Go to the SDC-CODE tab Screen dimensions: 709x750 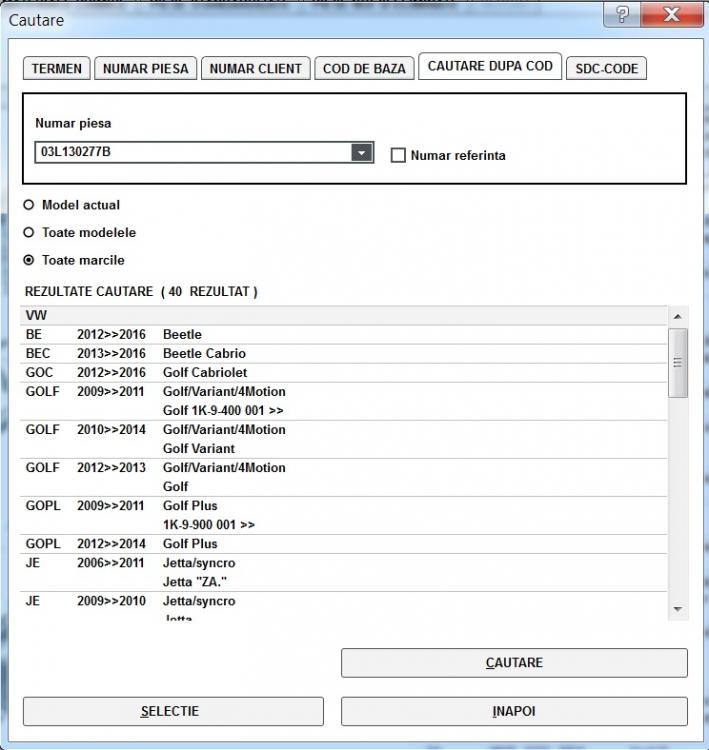606,69
